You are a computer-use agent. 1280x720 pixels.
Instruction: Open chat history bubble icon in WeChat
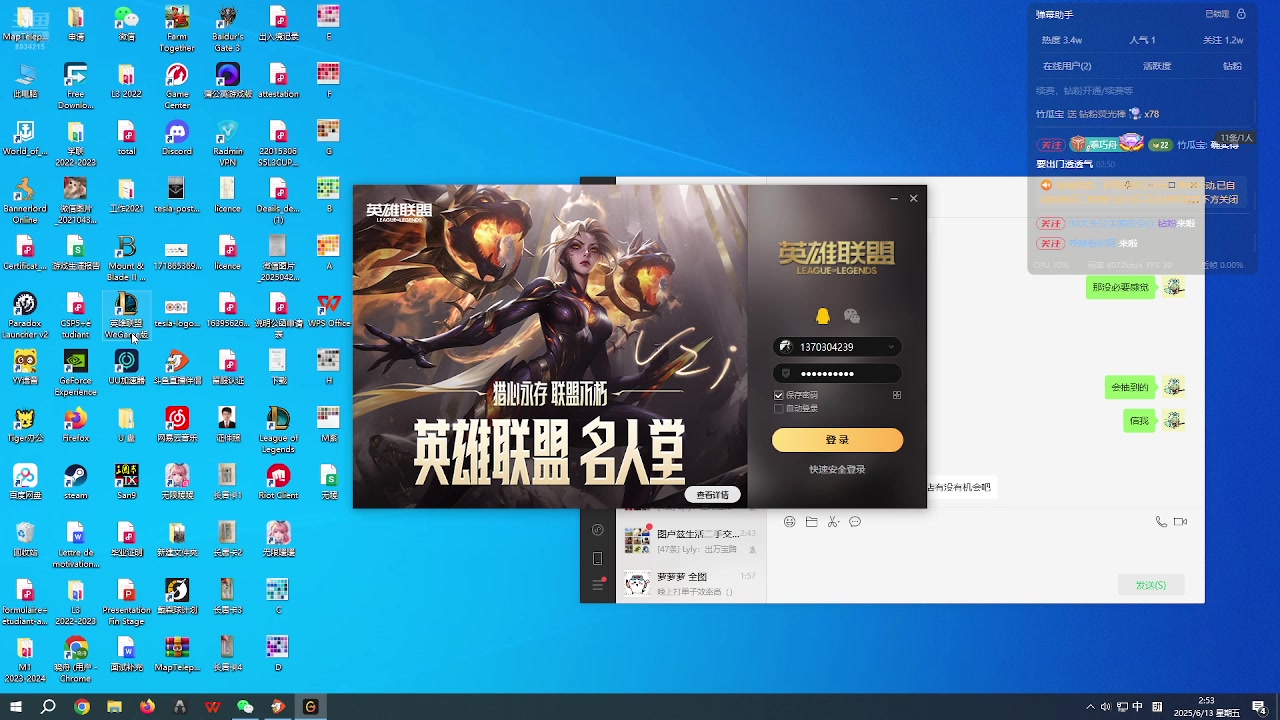pyautogui.click(x=855, y=522)
